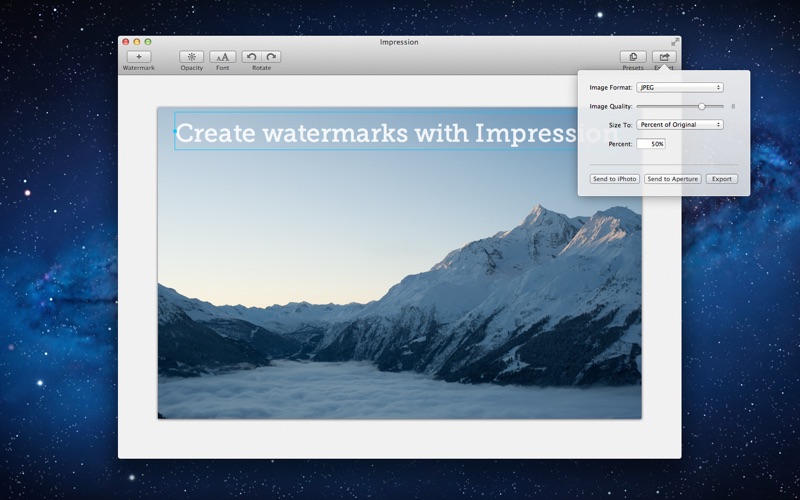This screenshot has width=800, height=500.
Task: Close the Impression window
Action: coord(126,42)
